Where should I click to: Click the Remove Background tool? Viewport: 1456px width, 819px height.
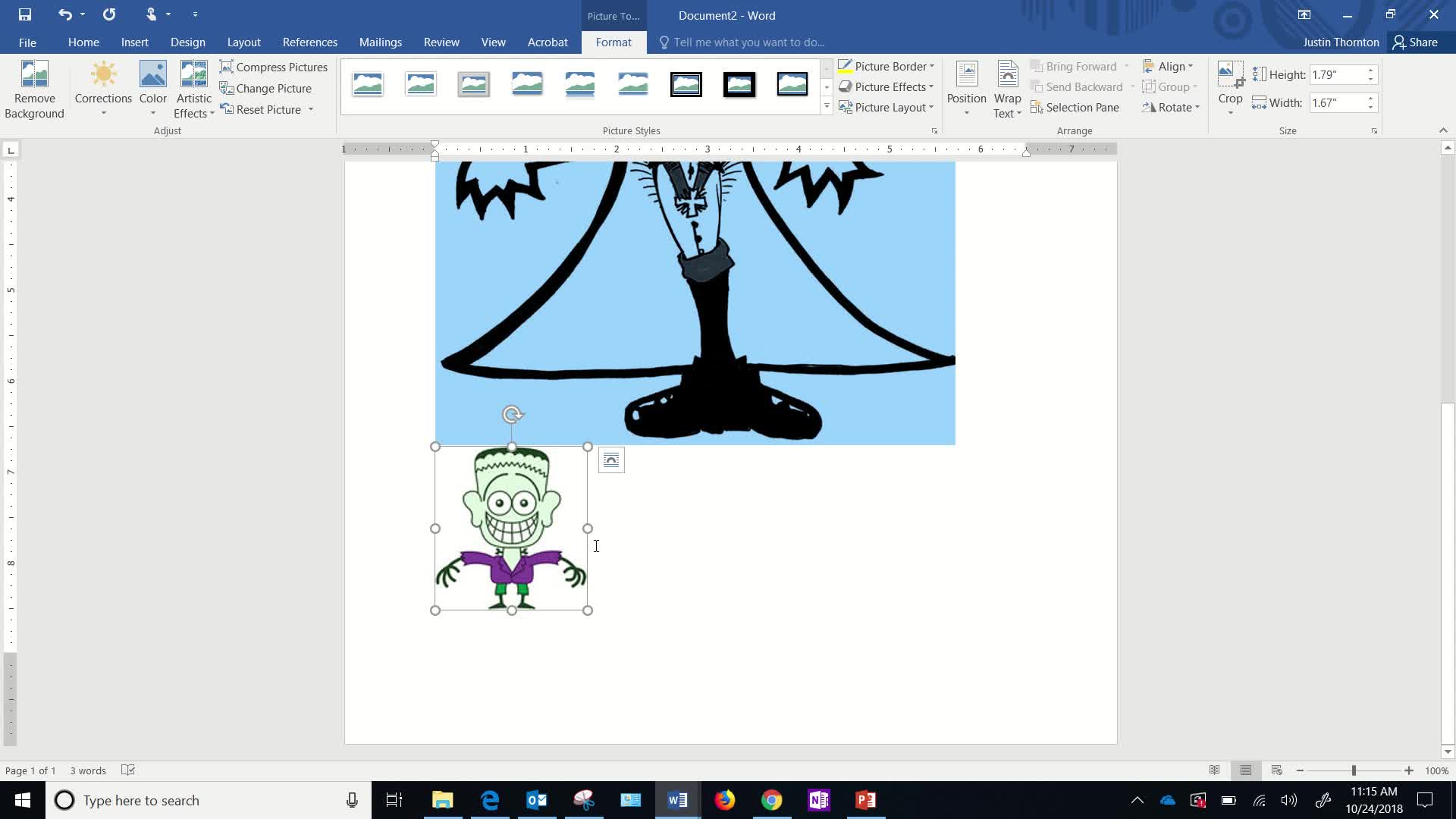pyautogui.click(x=34, y=89)
